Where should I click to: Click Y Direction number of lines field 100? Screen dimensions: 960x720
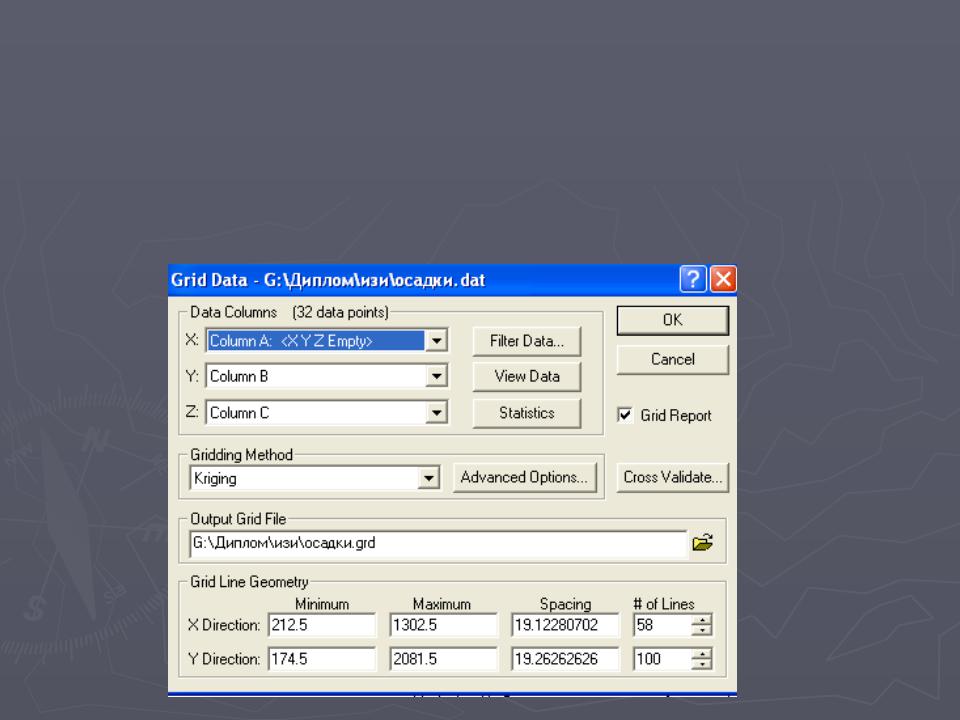(662, 659)
